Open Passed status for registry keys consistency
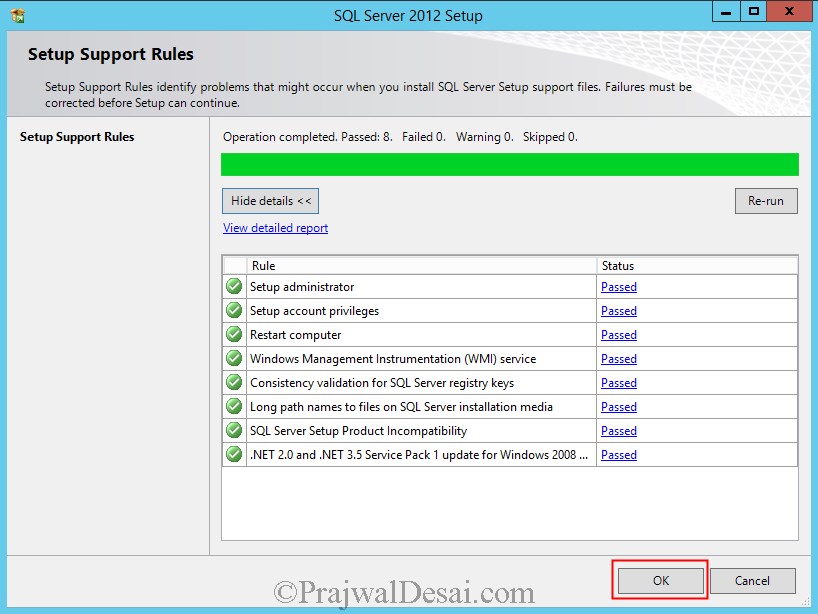This screenshot has height=614, width=818. pos(619,383)
